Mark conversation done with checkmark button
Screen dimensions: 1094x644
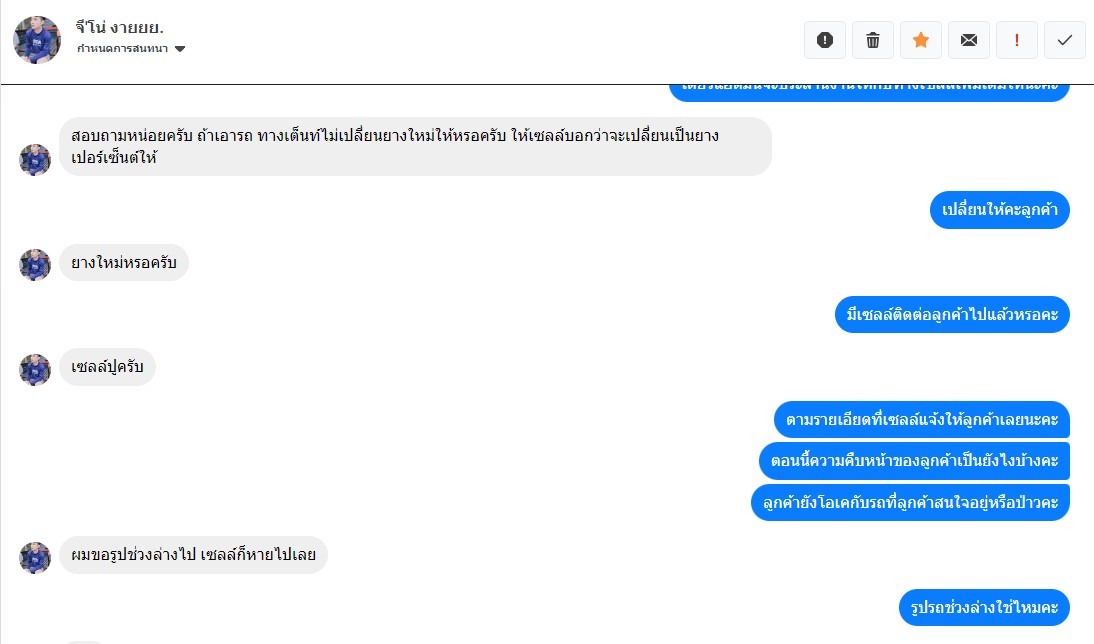click(x=1065, y=40)
